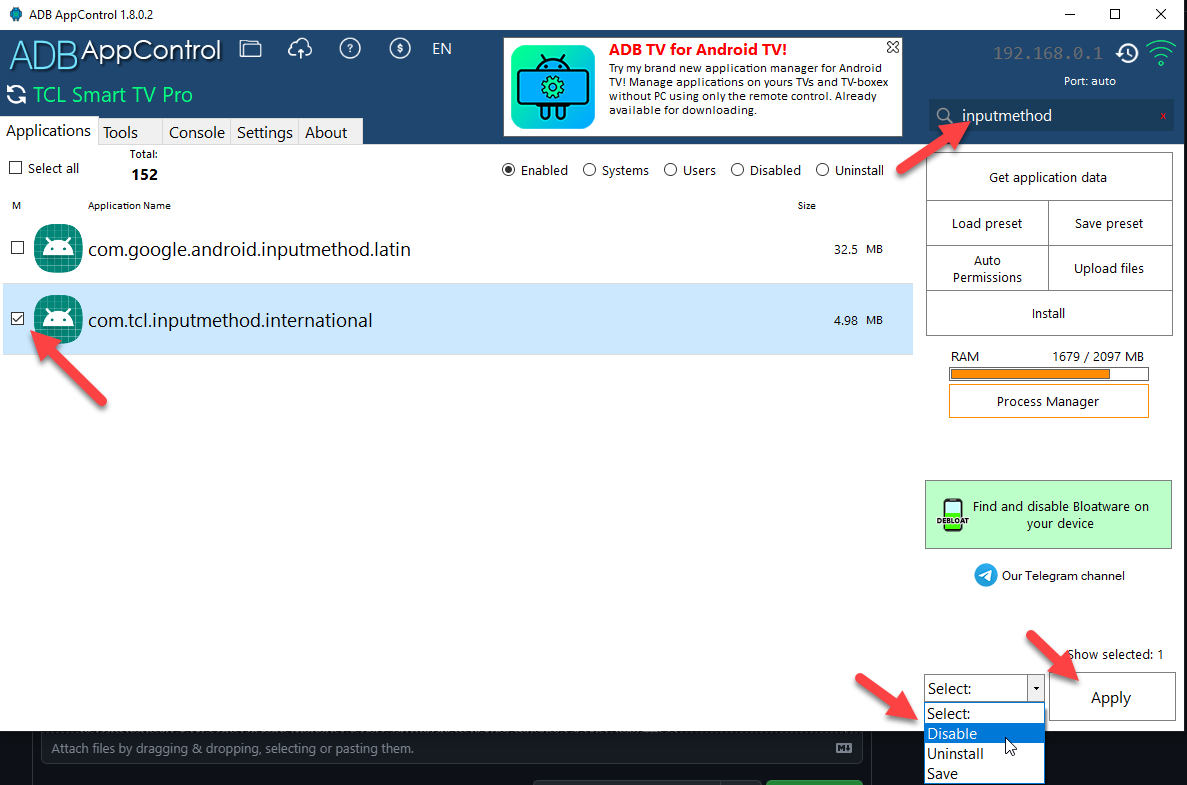Click Find and disable Bloatware on your device
1187x785 pixels.
tap(1048, 514)
